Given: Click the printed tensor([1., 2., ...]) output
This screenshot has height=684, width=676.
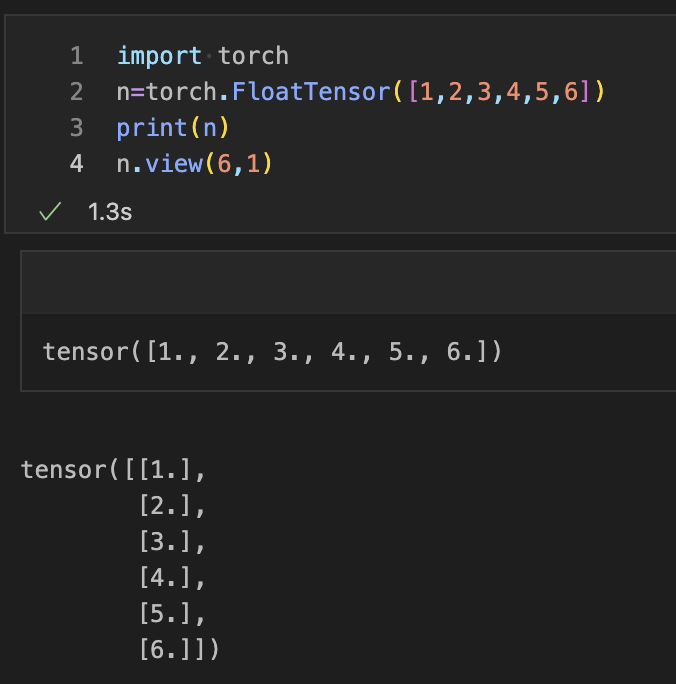Looking at the screenshot, I should [x=272, y=352].
